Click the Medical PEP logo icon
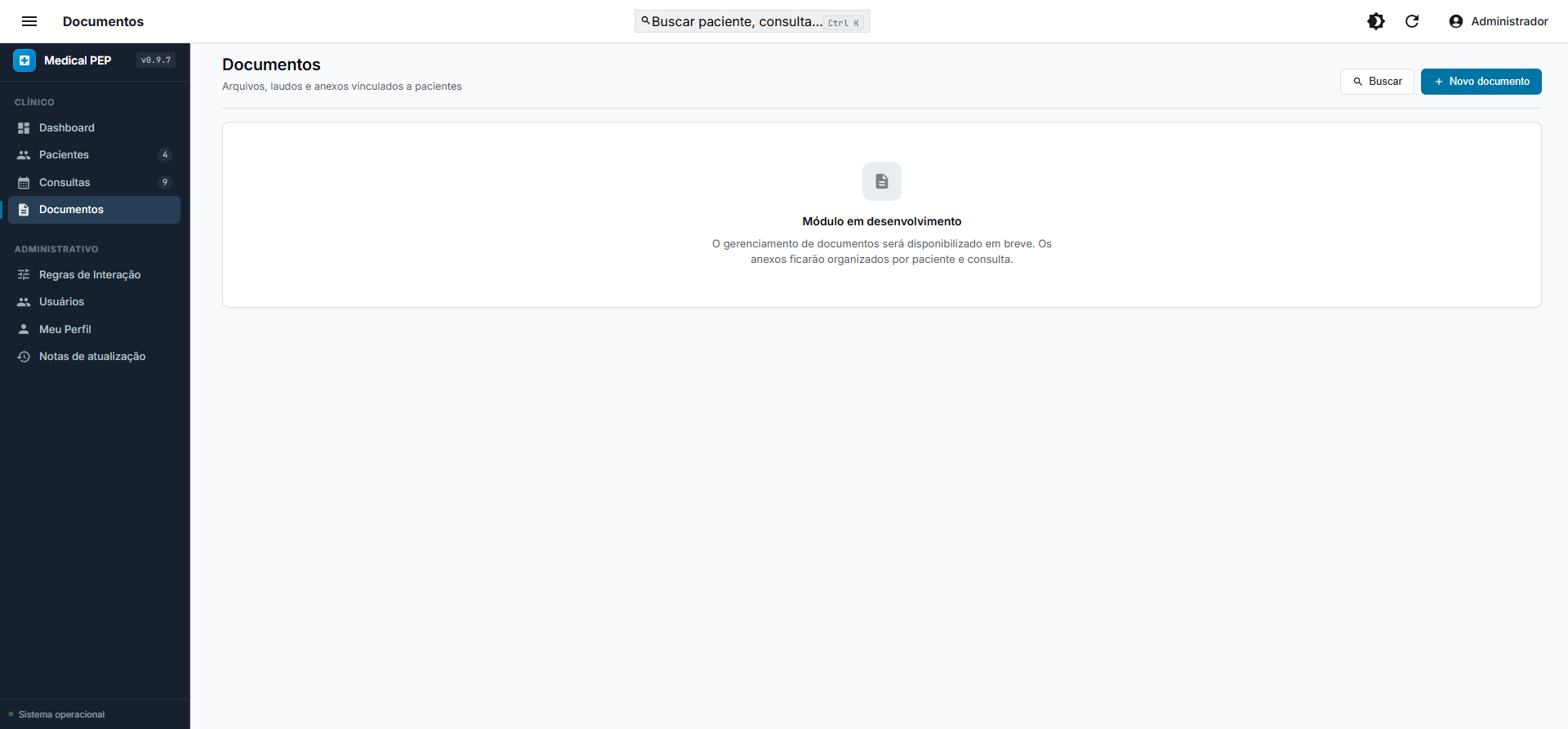This screenshot has height=729, width=1568. [x=24, y=60]
